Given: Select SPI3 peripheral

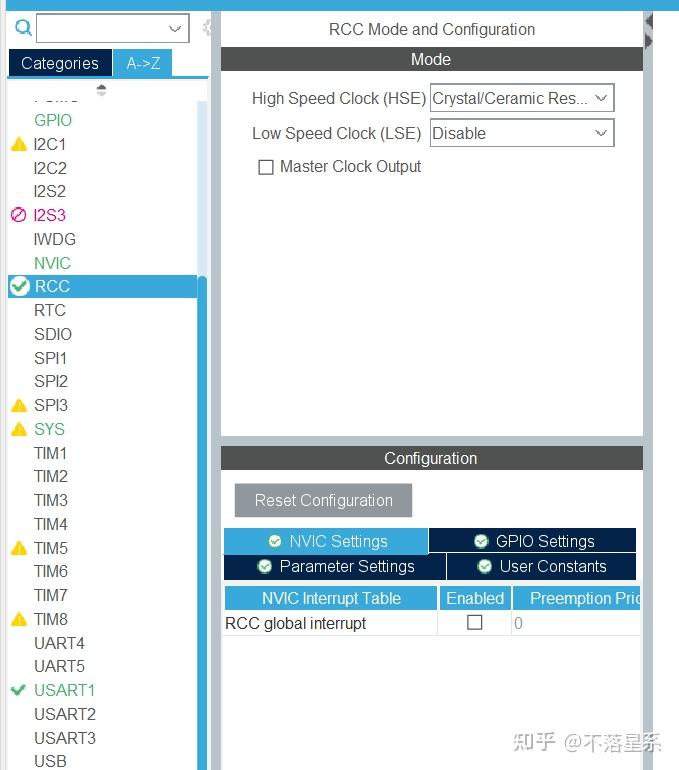Looking at the screenshot, I should (x=51, y=405).
